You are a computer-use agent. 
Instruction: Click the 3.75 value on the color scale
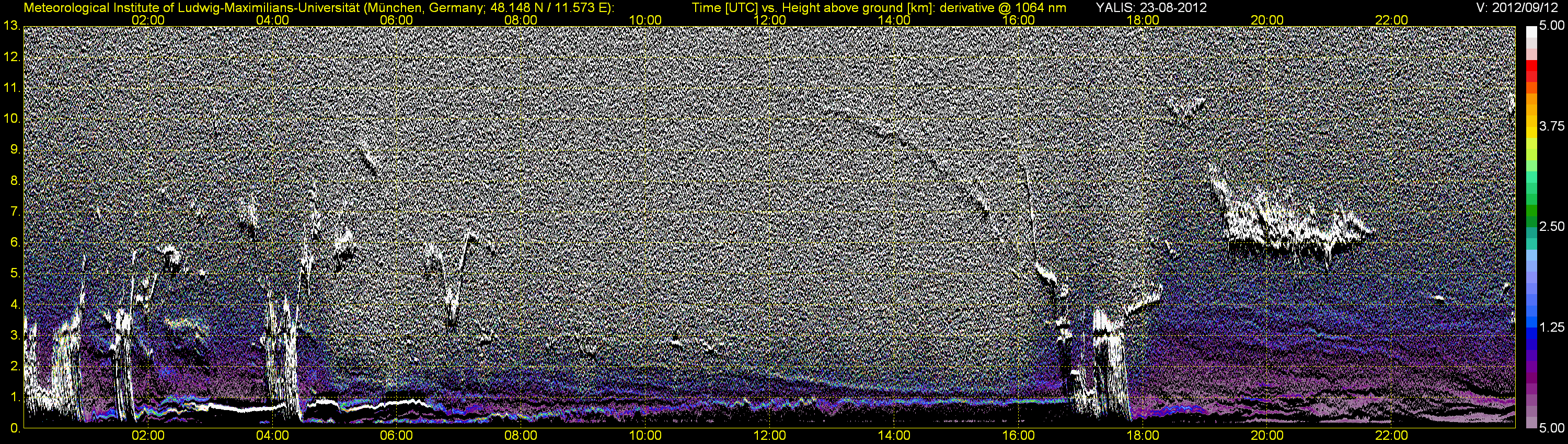pyautogui.click(x=1552, y=126)
